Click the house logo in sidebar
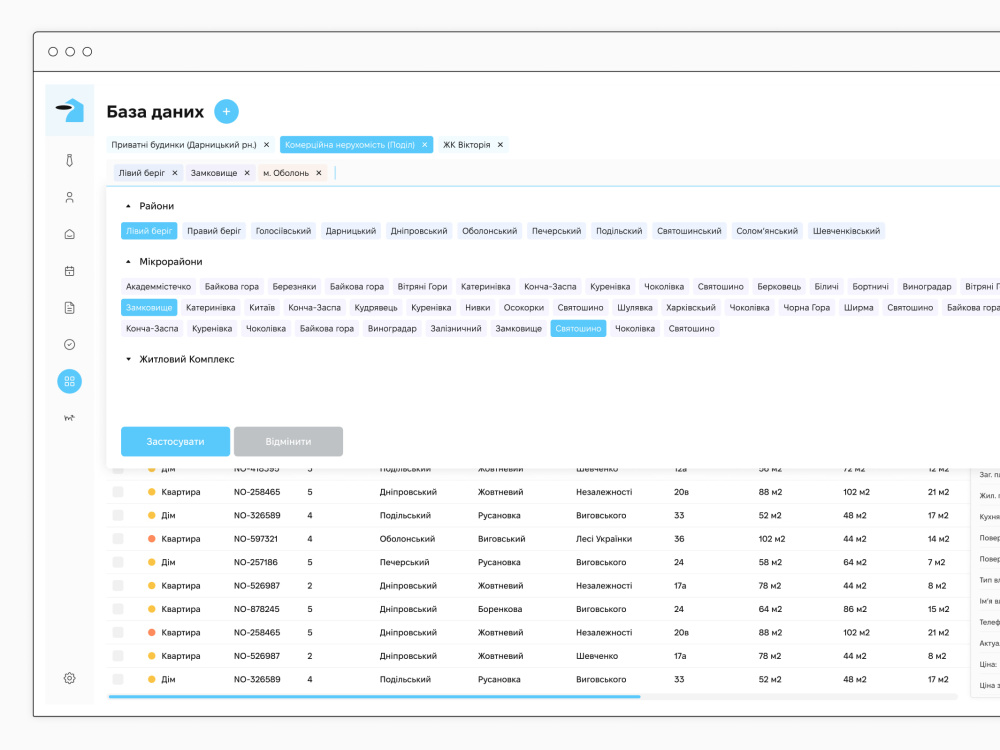 (x=70, y=110)
